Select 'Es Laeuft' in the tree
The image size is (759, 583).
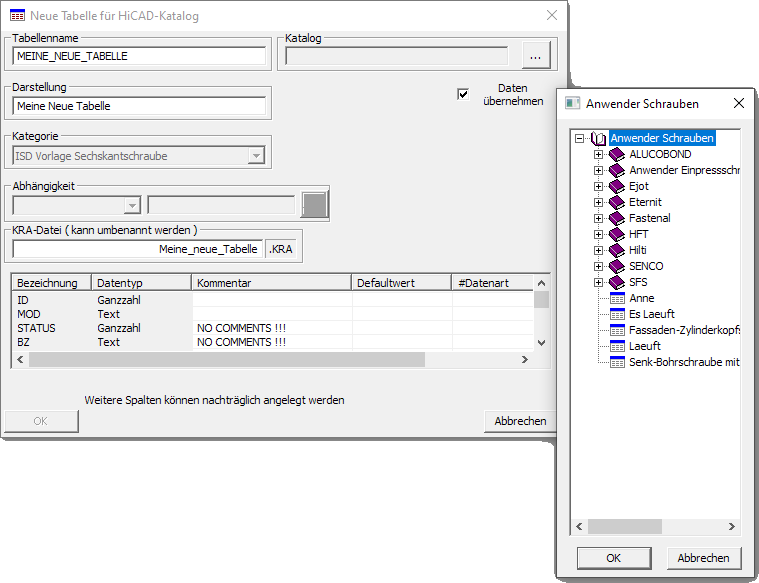pos(652,314)
